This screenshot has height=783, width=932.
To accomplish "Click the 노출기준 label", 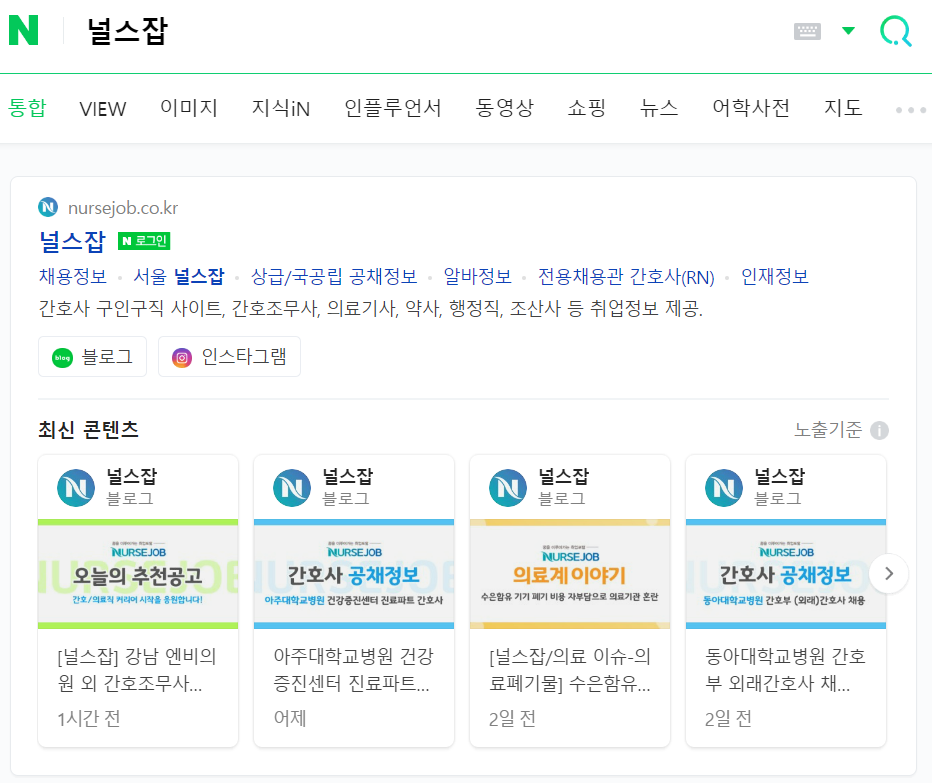I will click(x=828, y=430).
